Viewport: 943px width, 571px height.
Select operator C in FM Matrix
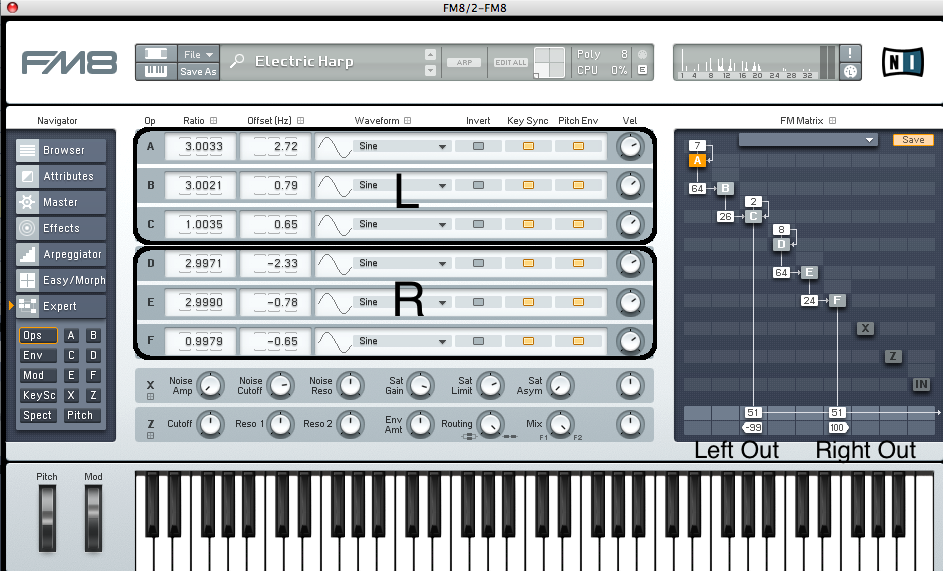tap(753, 216)
